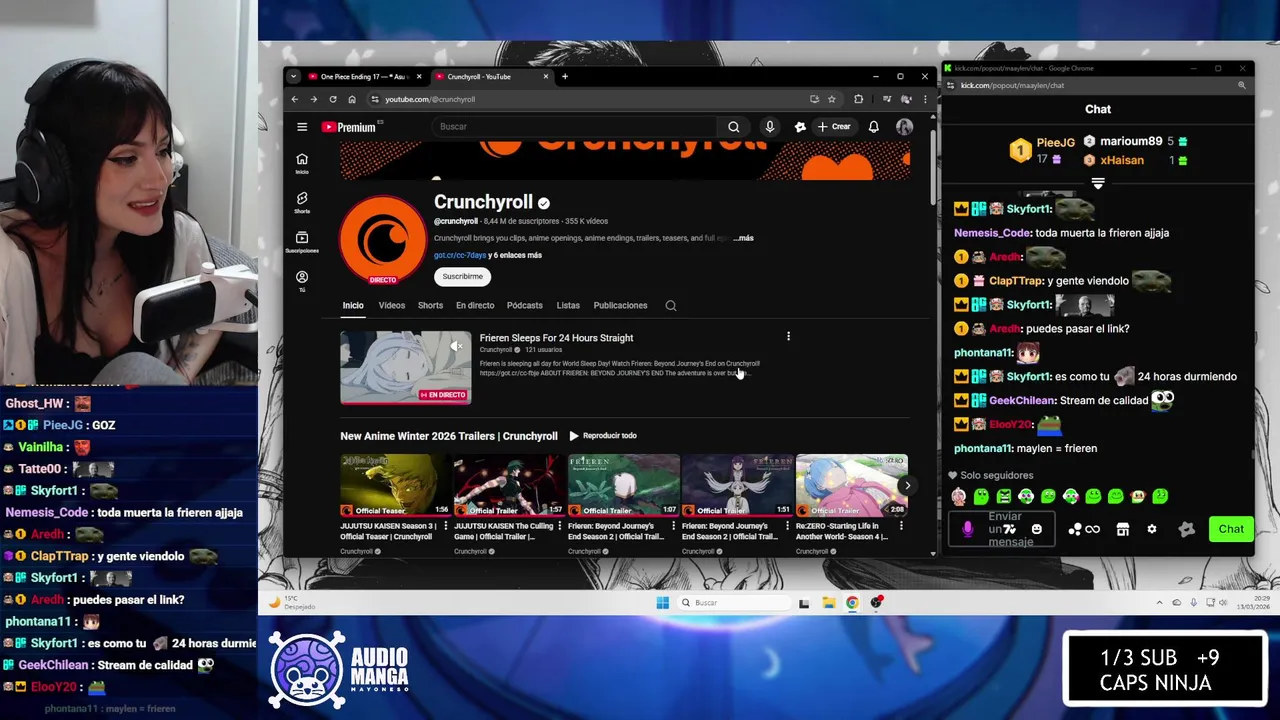
Task: Open emoji picker smiley in Kick chat
Action: tap(1036, 529)
